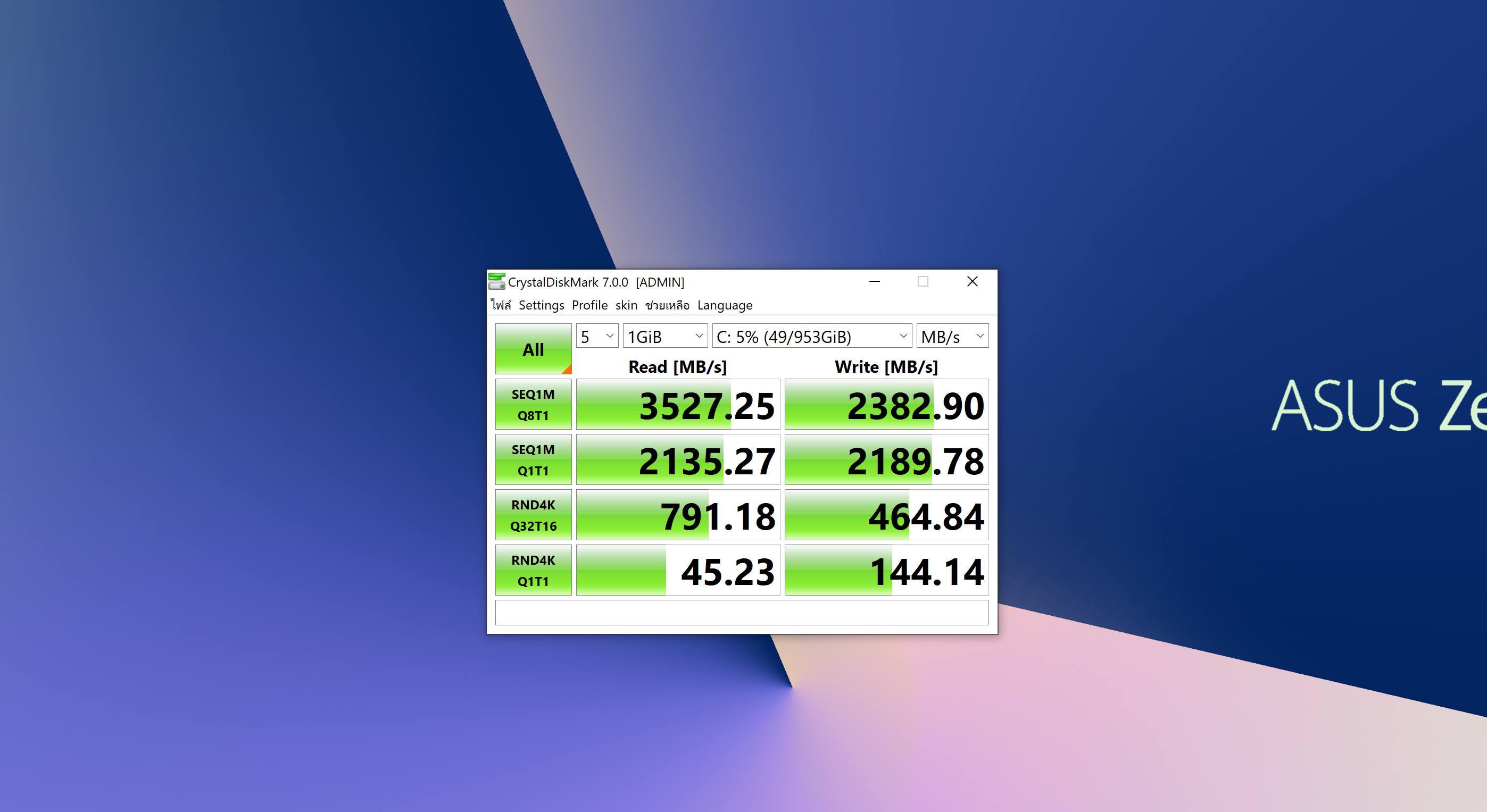
Task: Open the unit dropdown showing MB/s
Action: click(952, 336)
